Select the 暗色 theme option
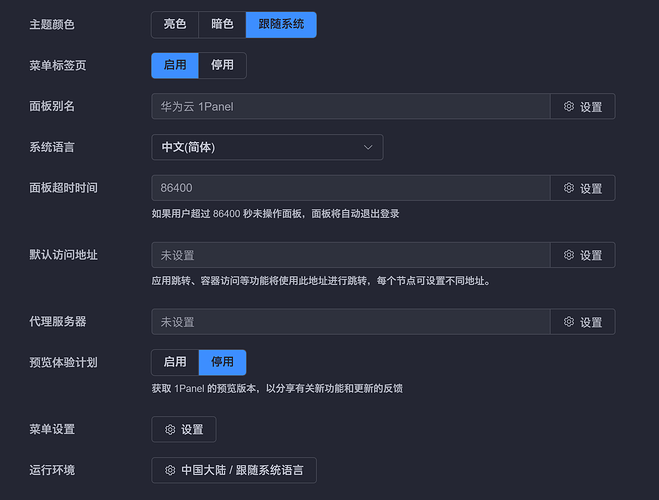659x500 pixels. pos(222,25)
